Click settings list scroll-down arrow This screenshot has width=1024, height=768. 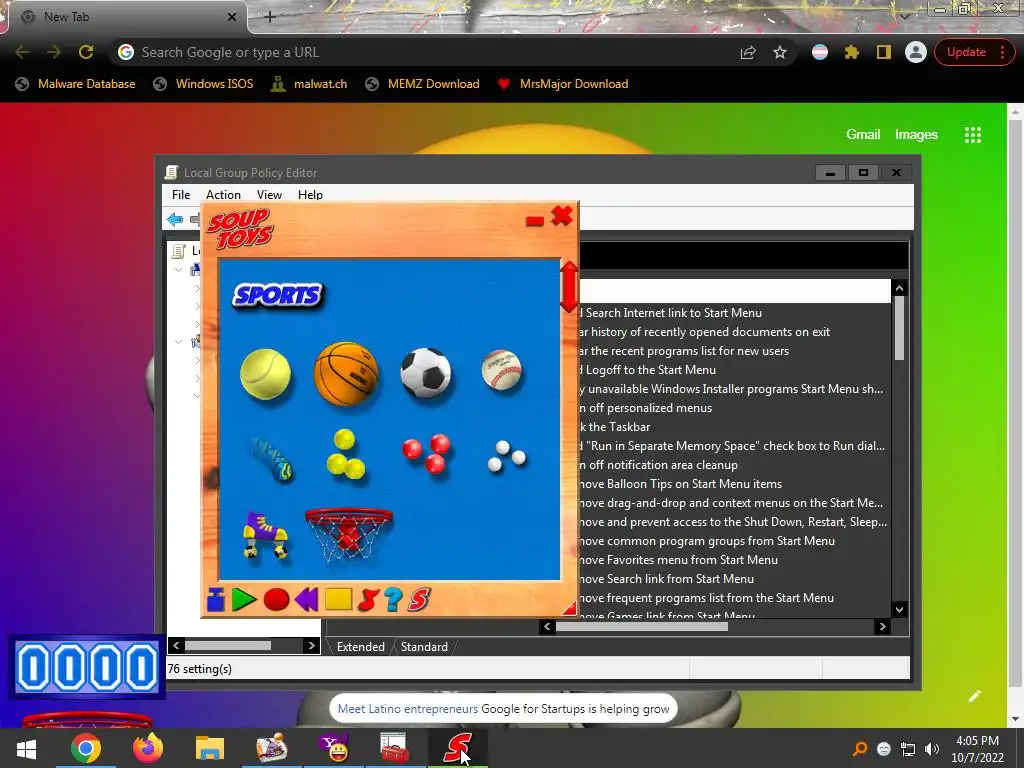point(899,609)
